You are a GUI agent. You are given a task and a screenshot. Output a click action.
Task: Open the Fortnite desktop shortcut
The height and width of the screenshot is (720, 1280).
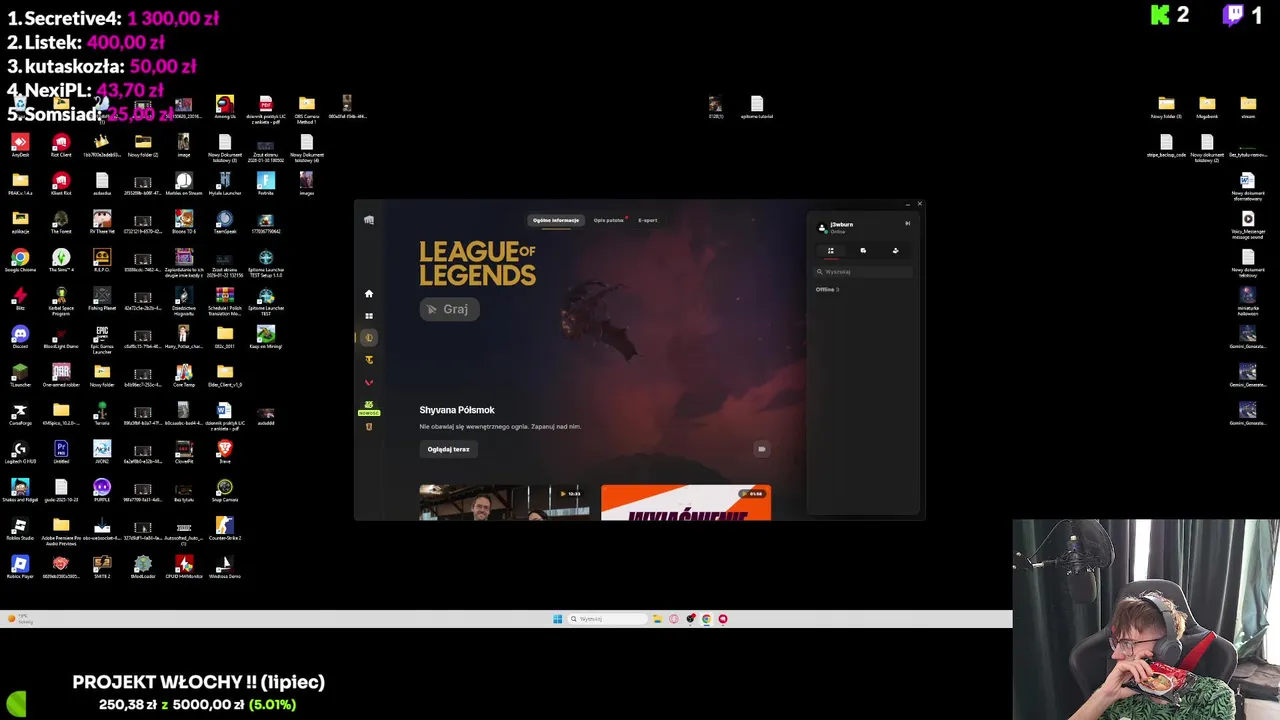click(265, 184)
